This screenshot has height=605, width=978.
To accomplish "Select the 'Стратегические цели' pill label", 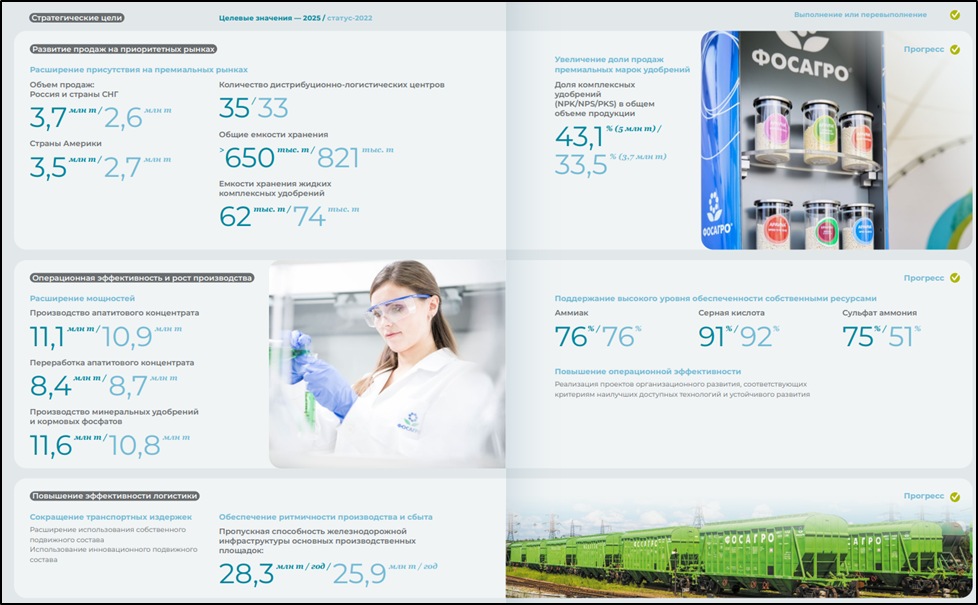I will click(x=77, y=17).
